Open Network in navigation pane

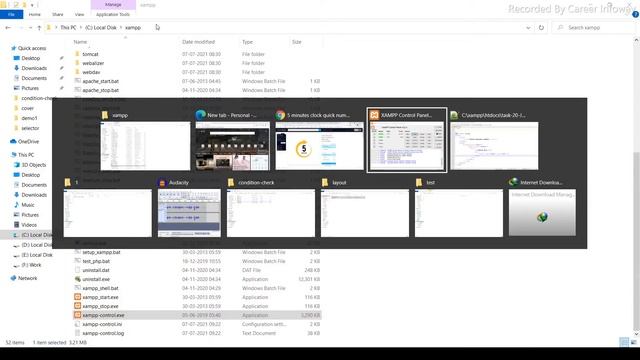[27, 278]
